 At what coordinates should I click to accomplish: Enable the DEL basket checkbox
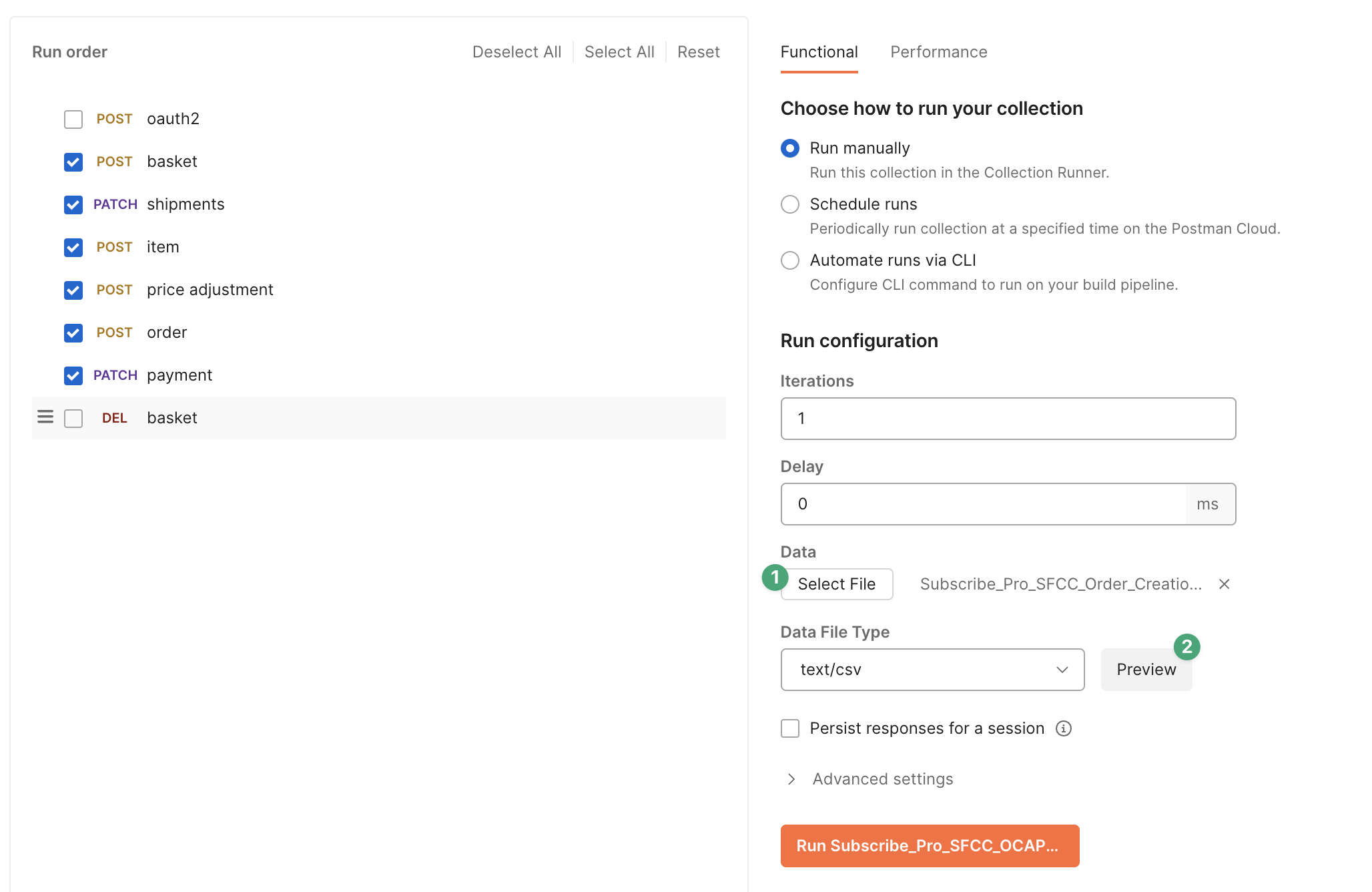73,418
